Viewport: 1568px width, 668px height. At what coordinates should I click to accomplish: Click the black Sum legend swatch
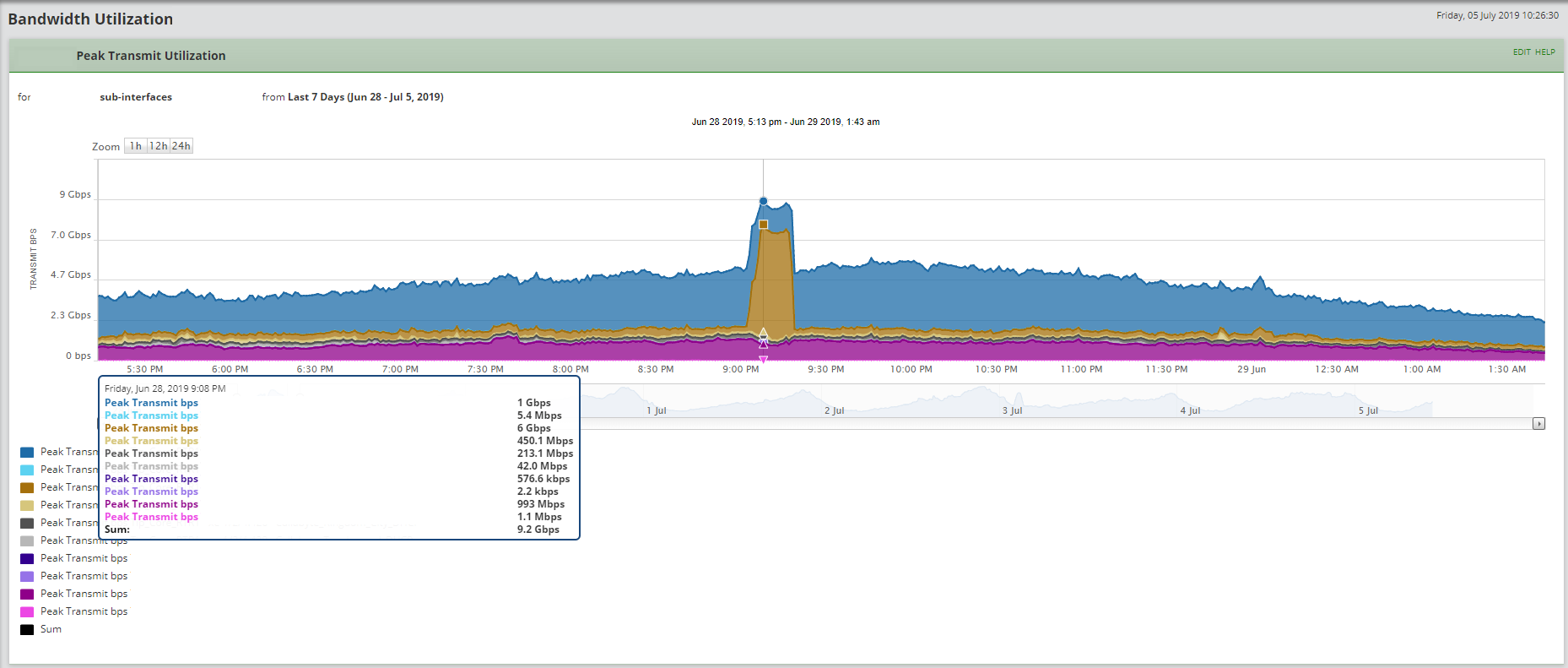[x=27, y=630]
